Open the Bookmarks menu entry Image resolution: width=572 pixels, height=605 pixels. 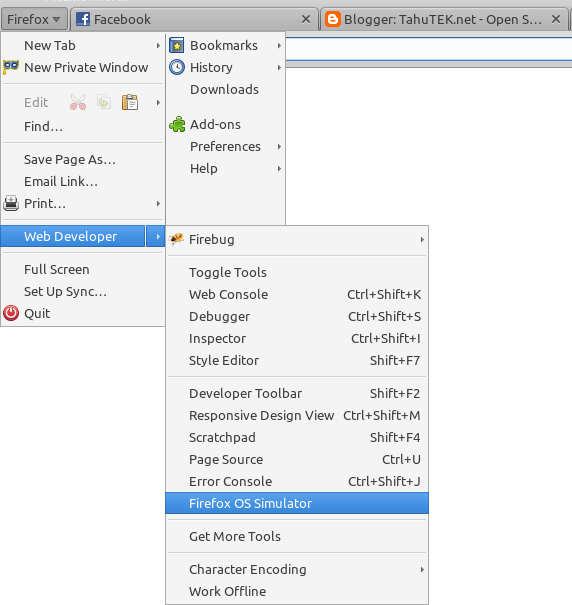click(226, 46)
